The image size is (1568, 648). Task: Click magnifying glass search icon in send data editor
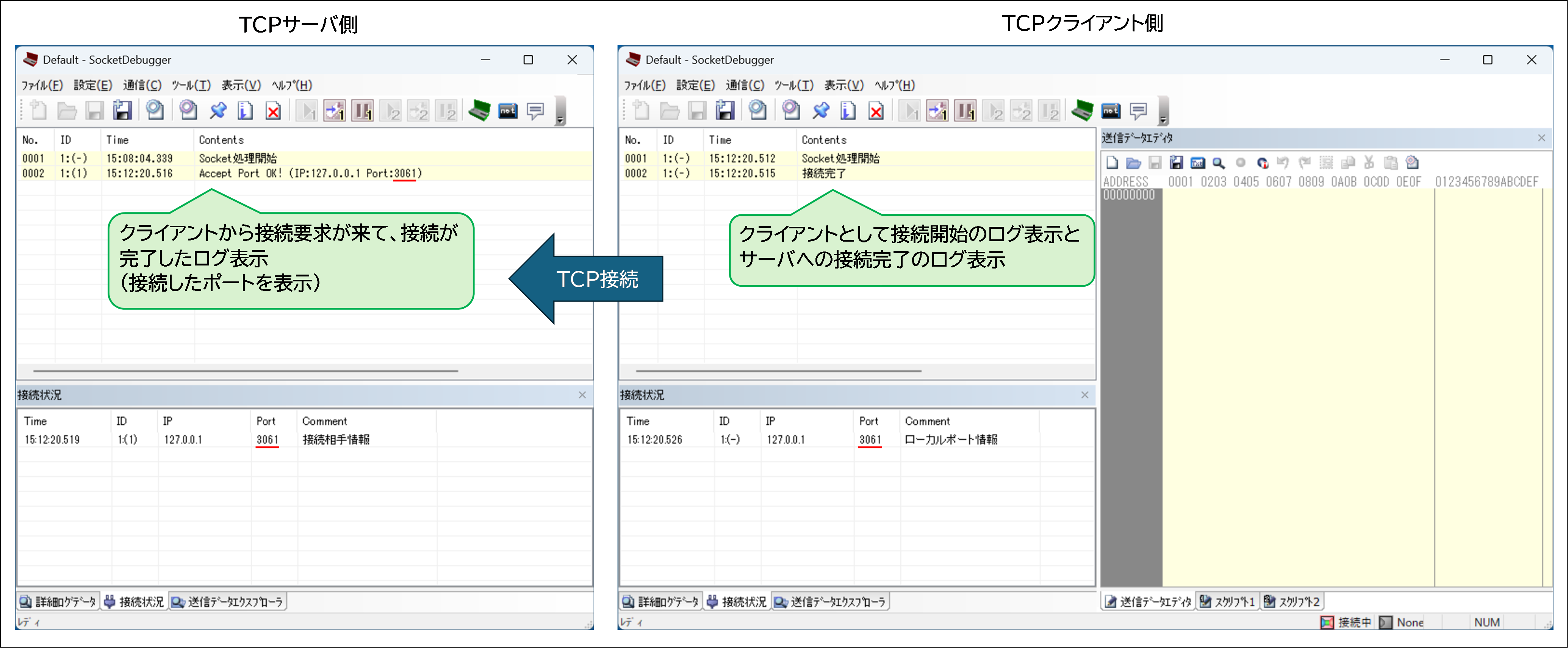(x=1218, y=163)
